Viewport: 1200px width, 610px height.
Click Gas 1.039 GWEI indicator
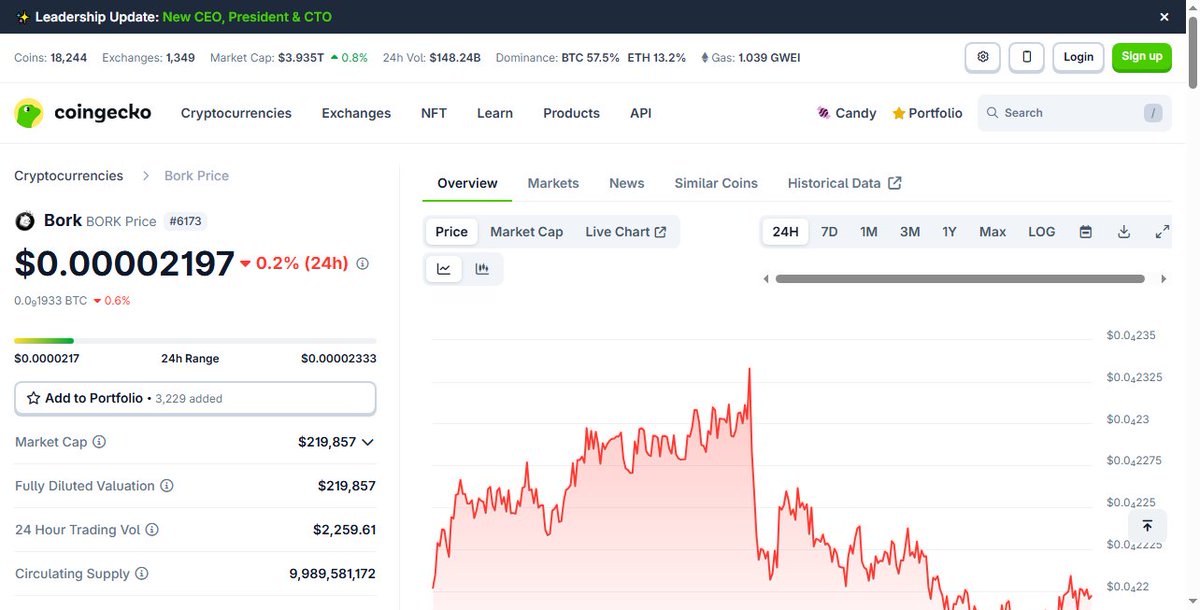[750, 57]
